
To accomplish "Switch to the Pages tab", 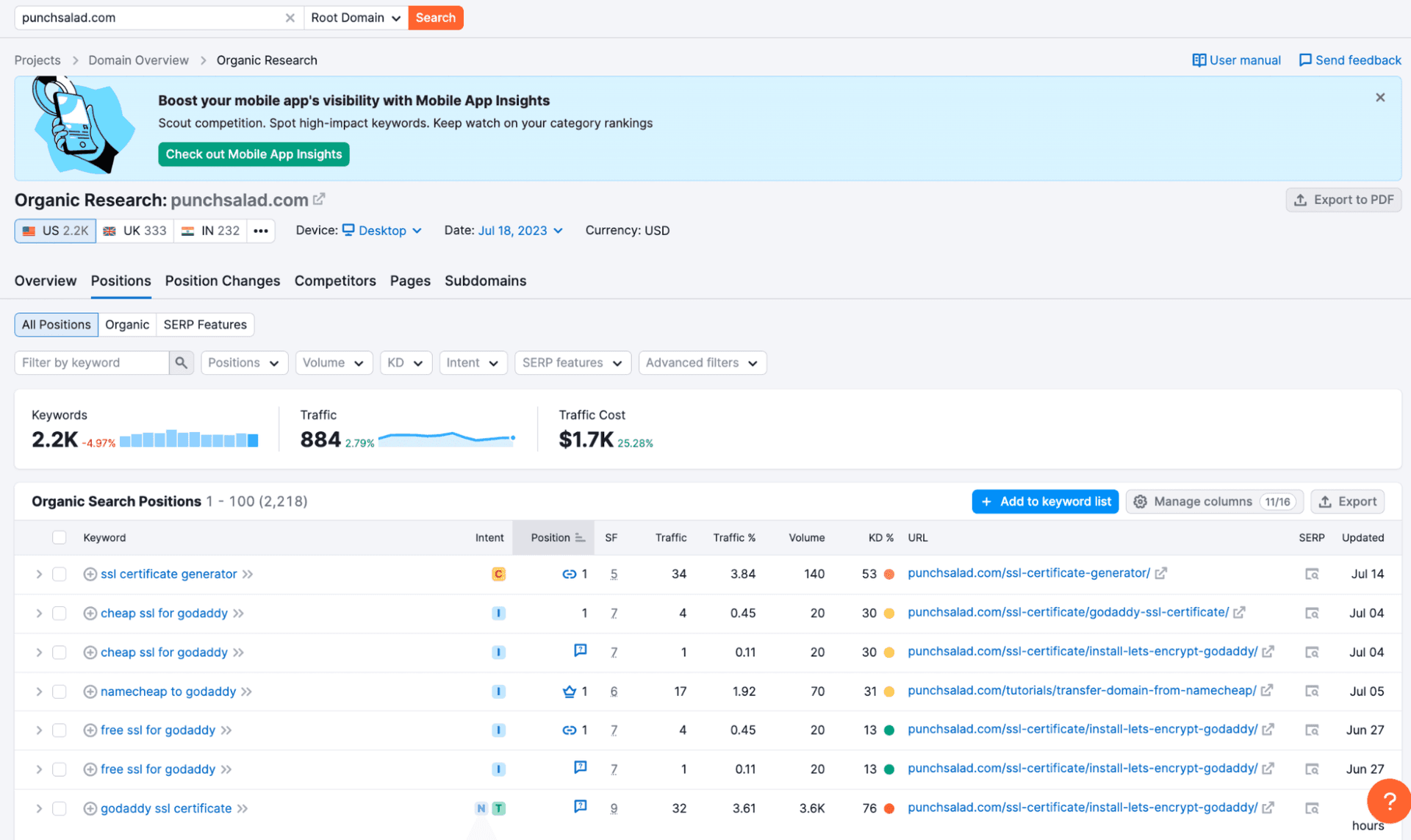I will click(x=410, y=281).
